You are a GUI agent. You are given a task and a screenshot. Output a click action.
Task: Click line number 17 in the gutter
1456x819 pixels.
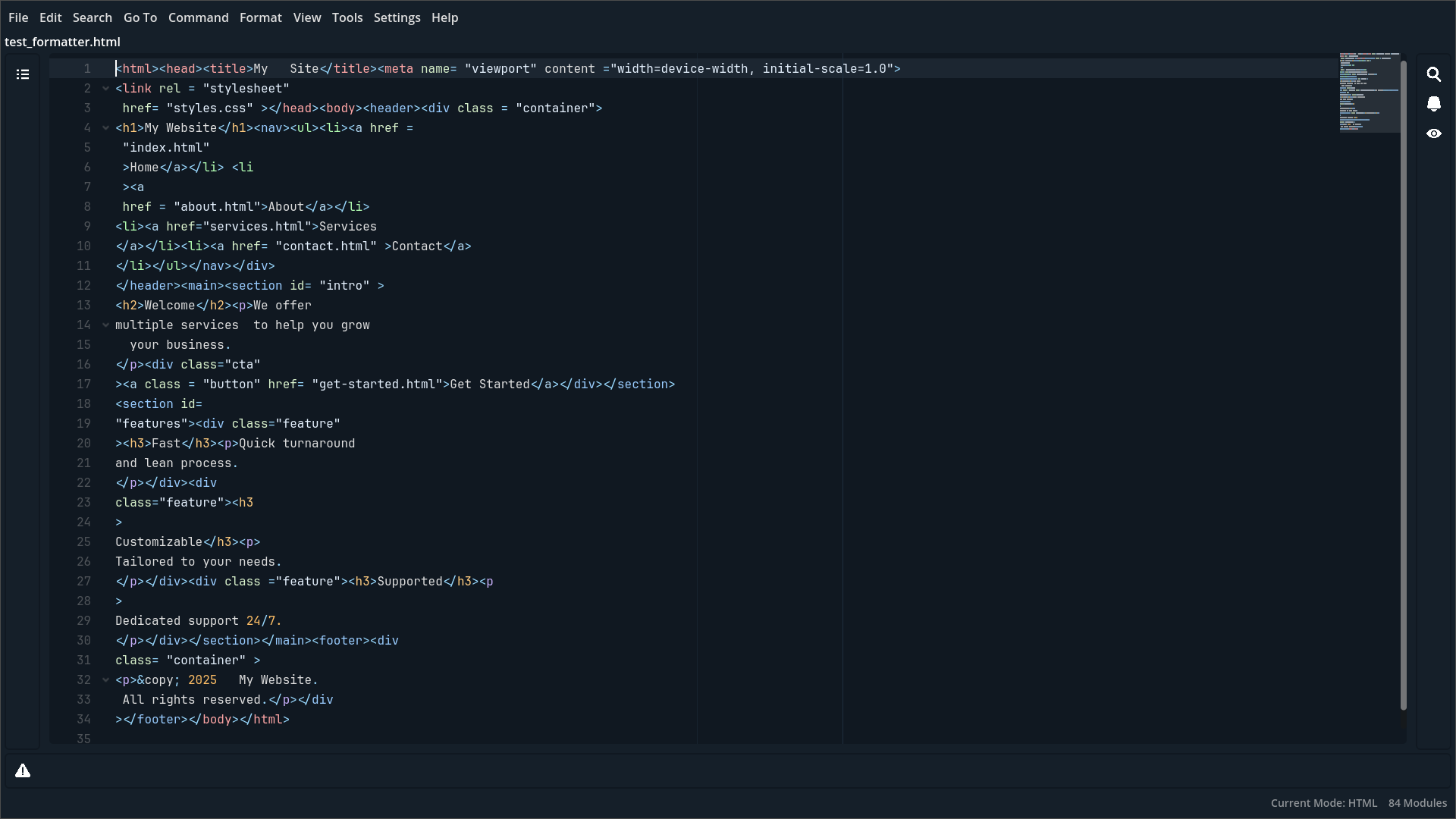[83, 384]
